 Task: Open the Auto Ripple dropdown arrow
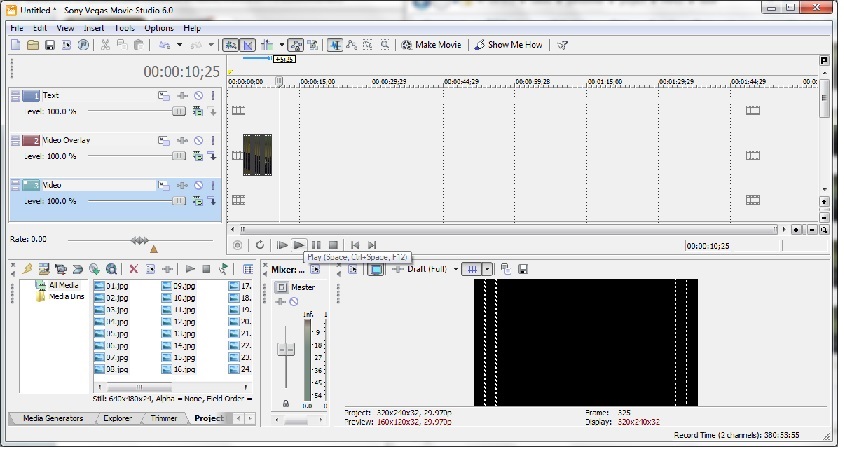tap(282, 45)
